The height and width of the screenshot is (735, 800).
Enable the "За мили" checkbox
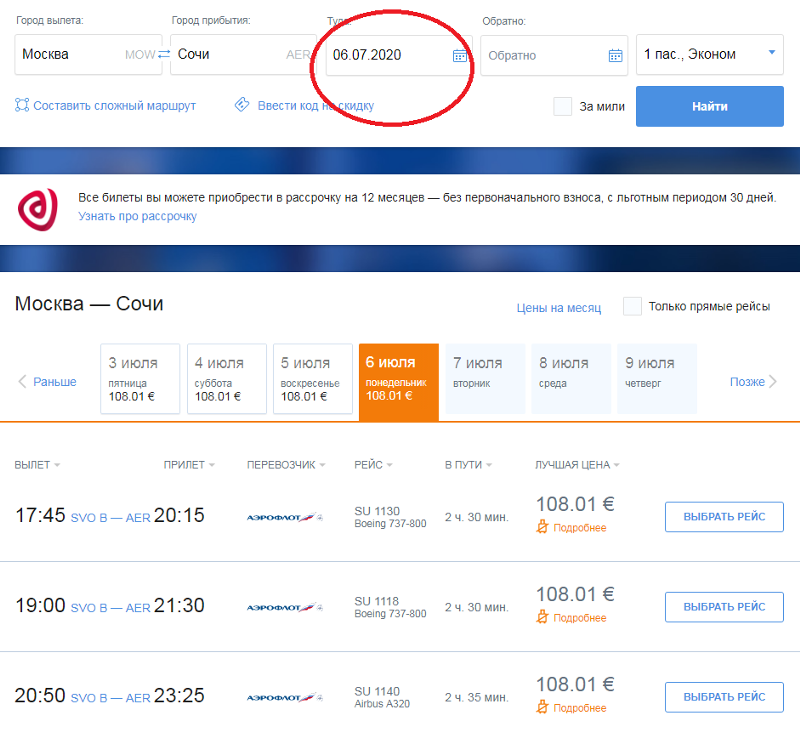pyautogui.click(x=563, y=106)
